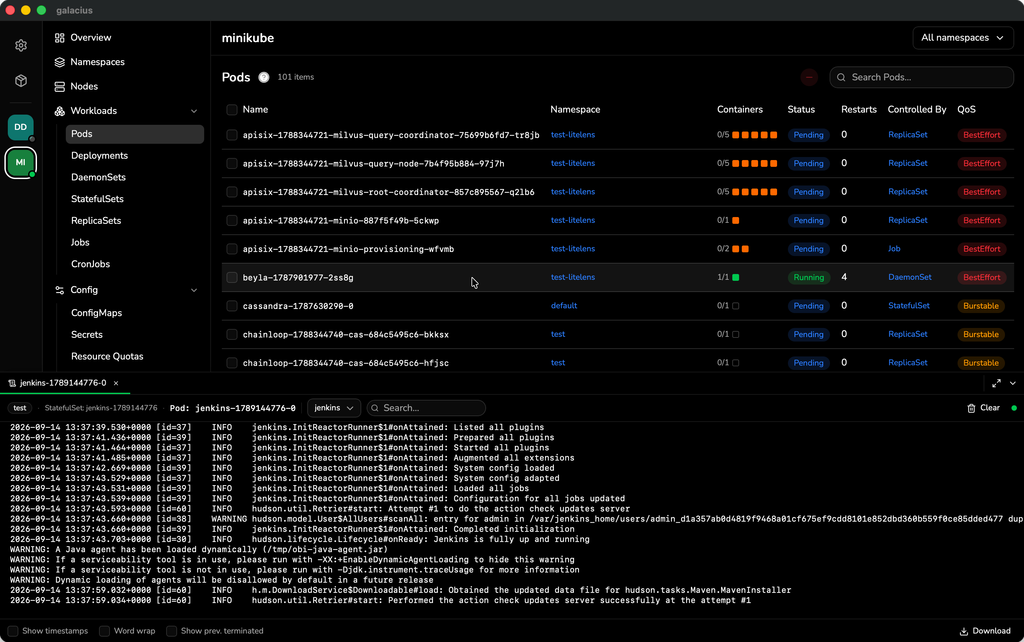Open the Jobs sidebar item

pyautogui.click(x=80, y=242)
